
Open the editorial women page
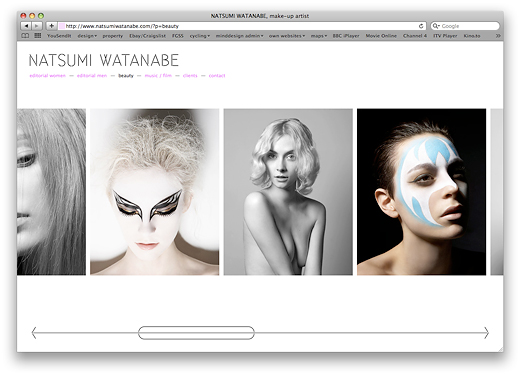pos(48,76)
